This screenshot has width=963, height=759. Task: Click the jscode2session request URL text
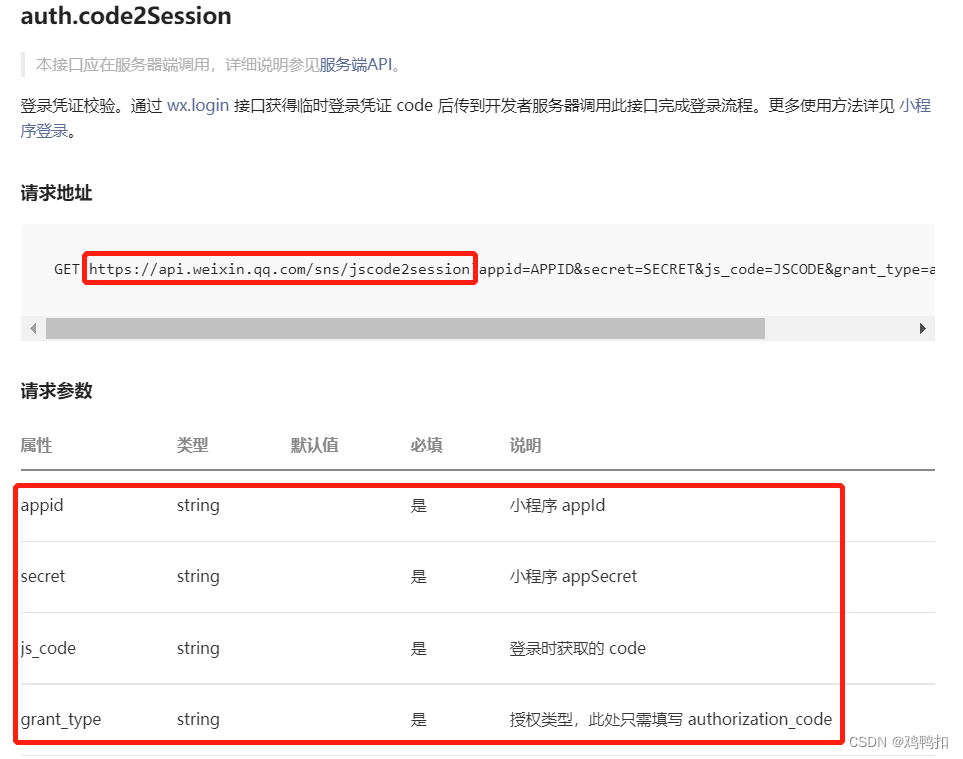click(279, 269)
